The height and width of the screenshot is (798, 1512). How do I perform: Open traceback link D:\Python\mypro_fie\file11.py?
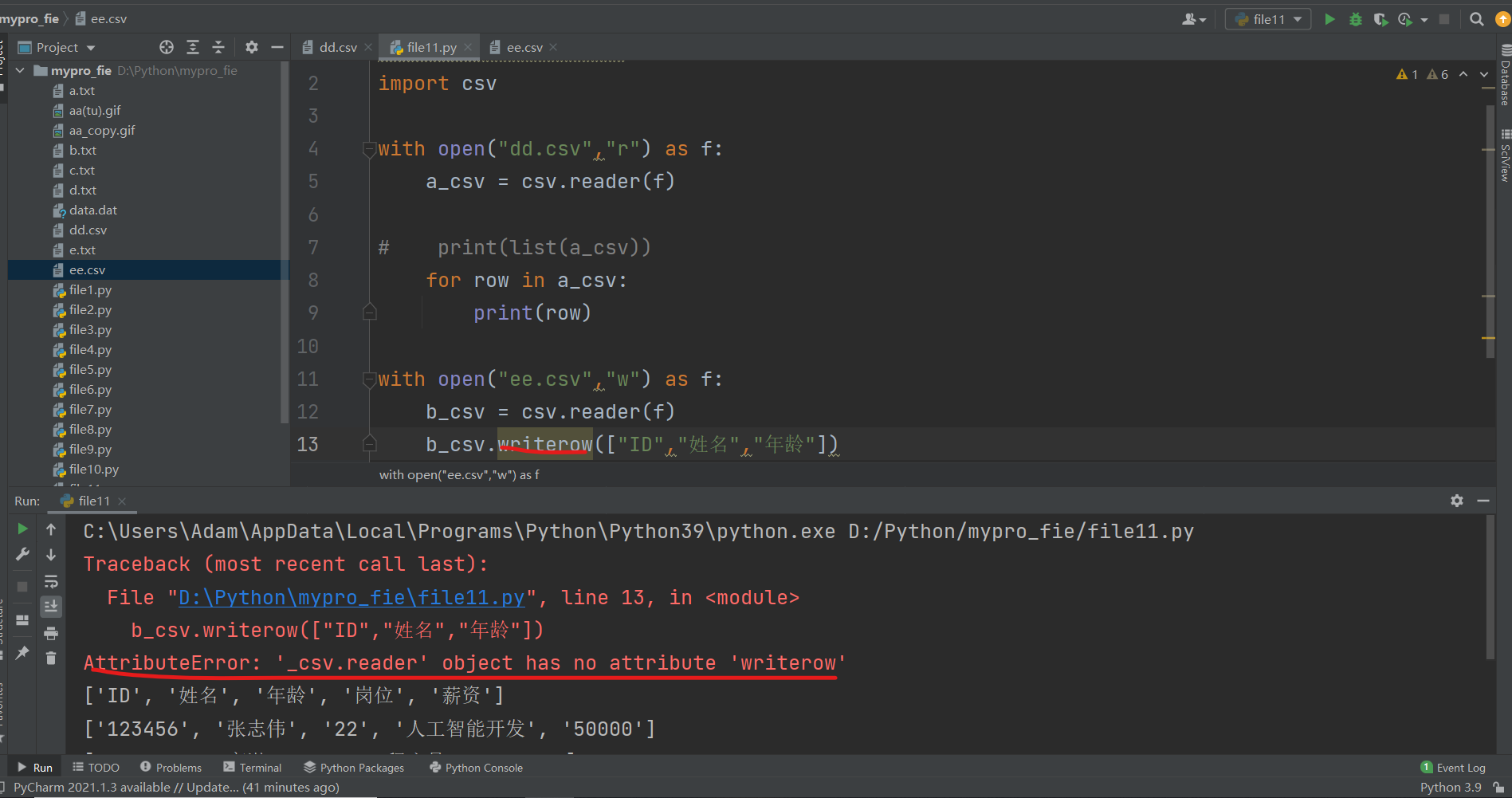pos(351,597)
